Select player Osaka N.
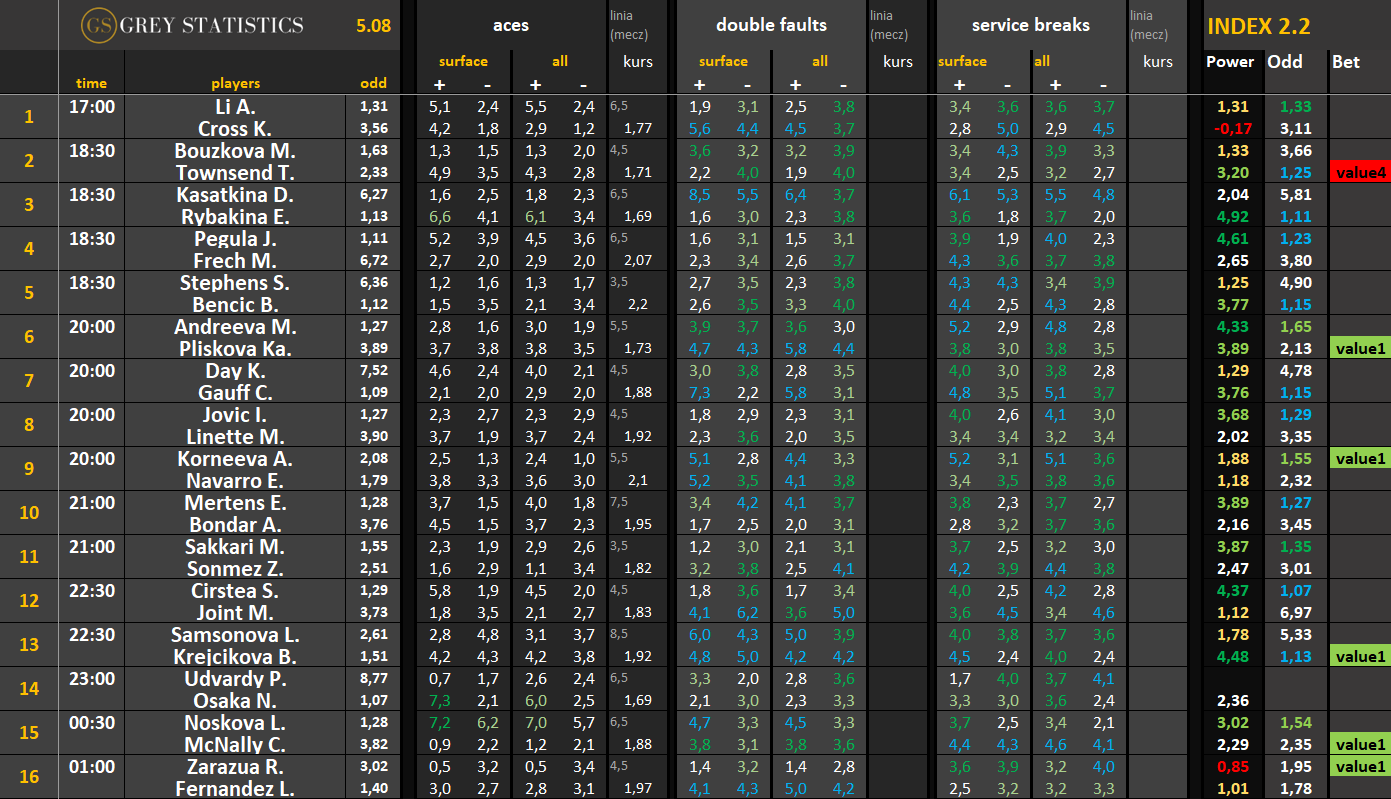 [x=235, y=700]
